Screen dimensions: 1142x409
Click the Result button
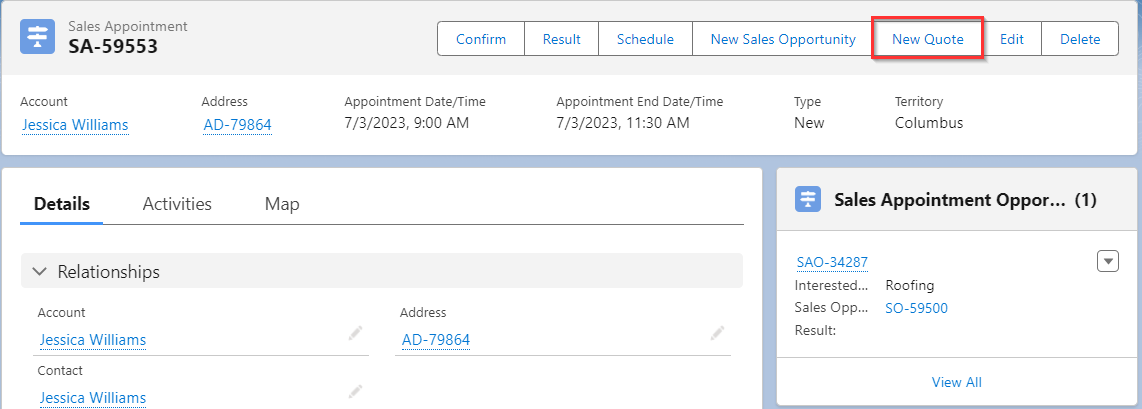(562, 39)
